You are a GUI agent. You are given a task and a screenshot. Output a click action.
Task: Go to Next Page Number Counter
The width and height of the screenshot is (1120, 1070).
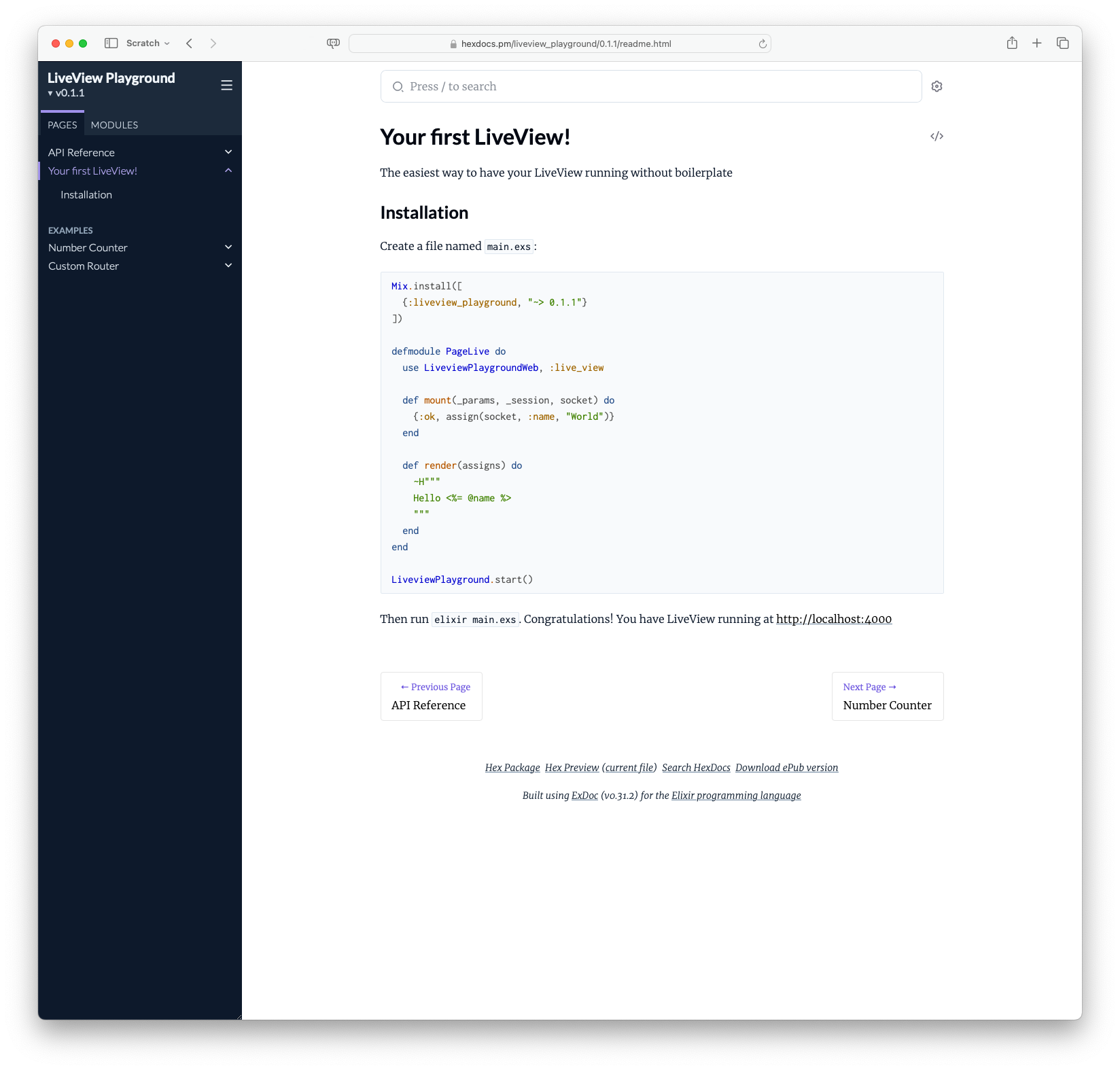pyautogui.click(x=888, y=696)
